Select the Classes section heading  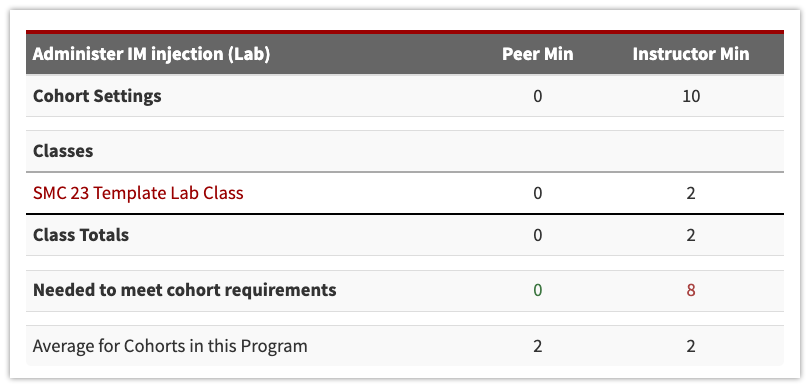point(63,151)
